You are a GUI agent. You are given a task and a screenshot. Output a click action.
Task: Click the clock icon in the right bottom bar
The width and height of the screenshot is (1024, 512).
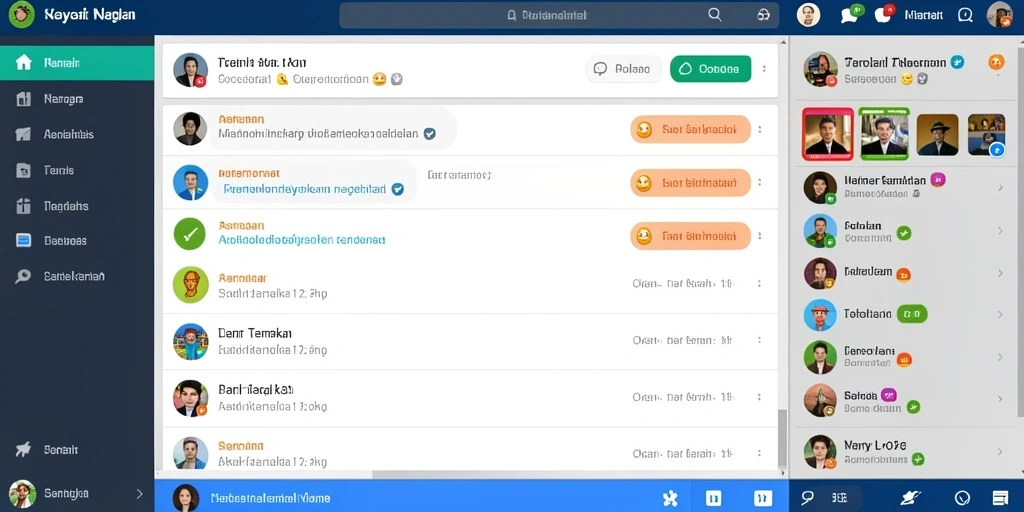[963, 498]
